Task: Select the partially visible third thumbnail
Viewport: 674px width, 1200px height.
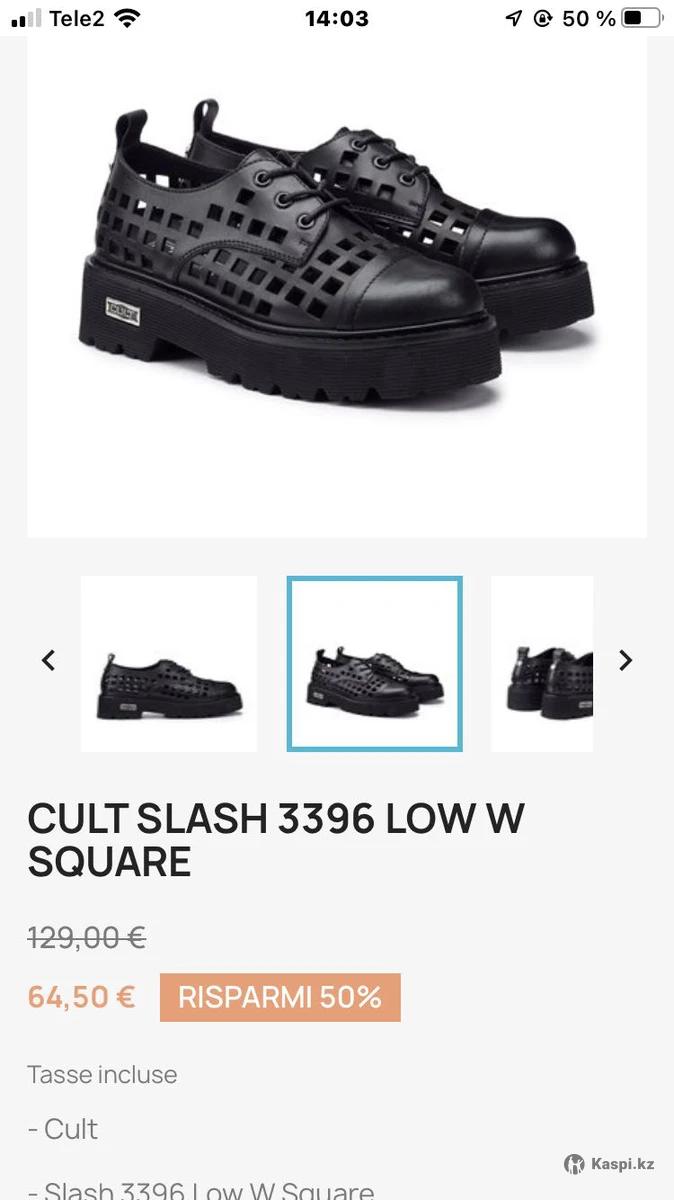Action: 542,664
